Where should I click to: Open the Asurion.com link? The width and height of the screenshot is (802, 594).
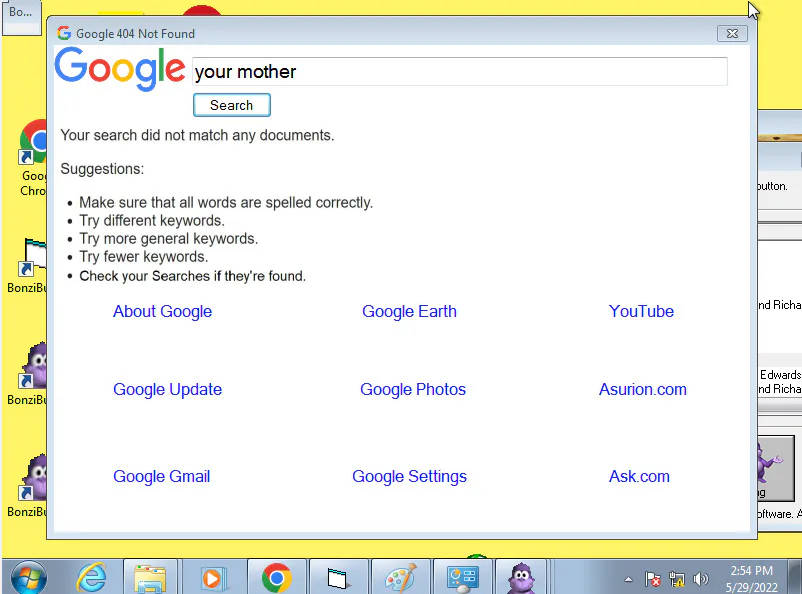click(x=642, y=389)
